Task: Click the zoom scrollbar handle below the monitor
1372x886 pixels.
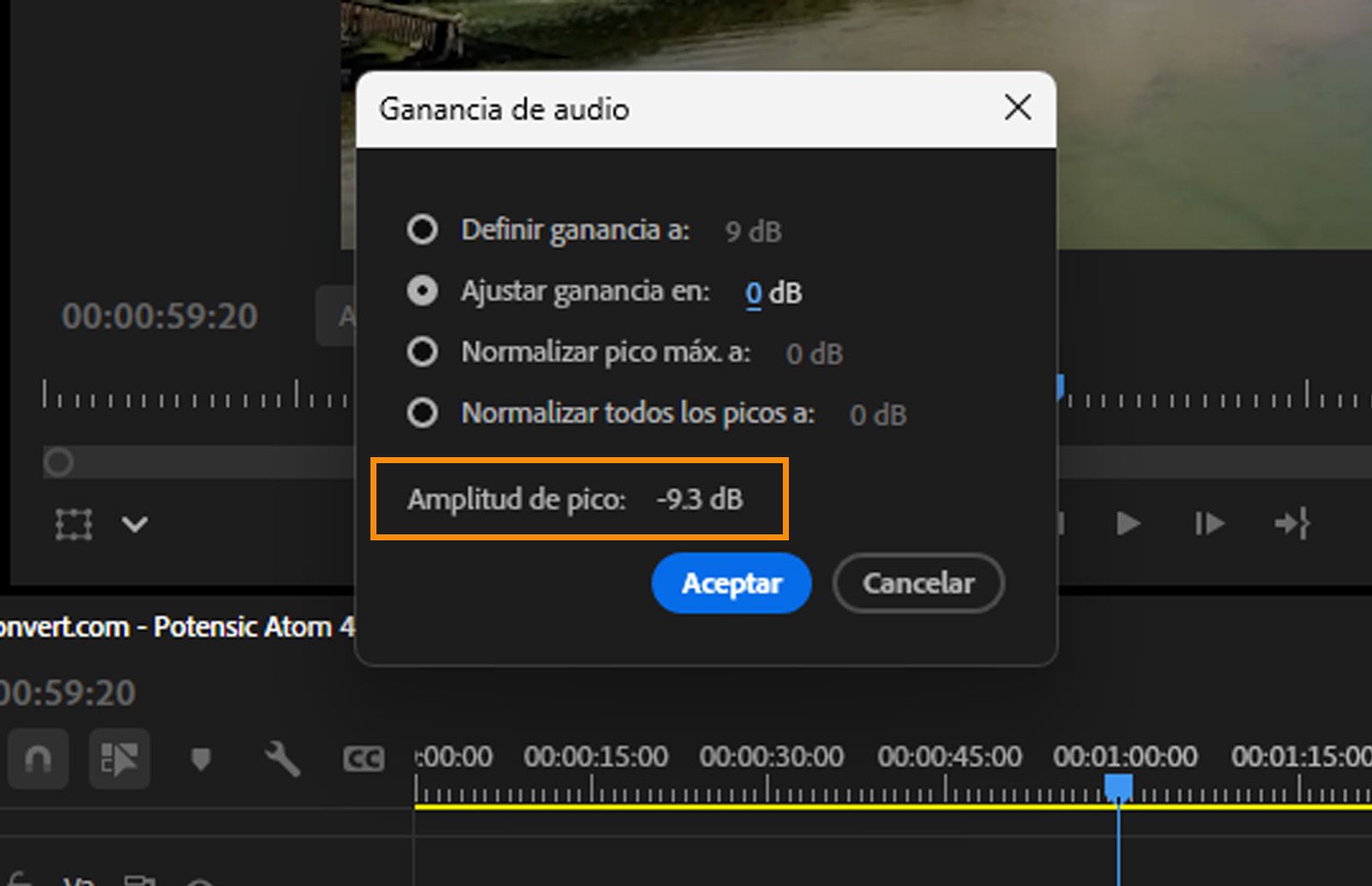Action: coord(57,462)
